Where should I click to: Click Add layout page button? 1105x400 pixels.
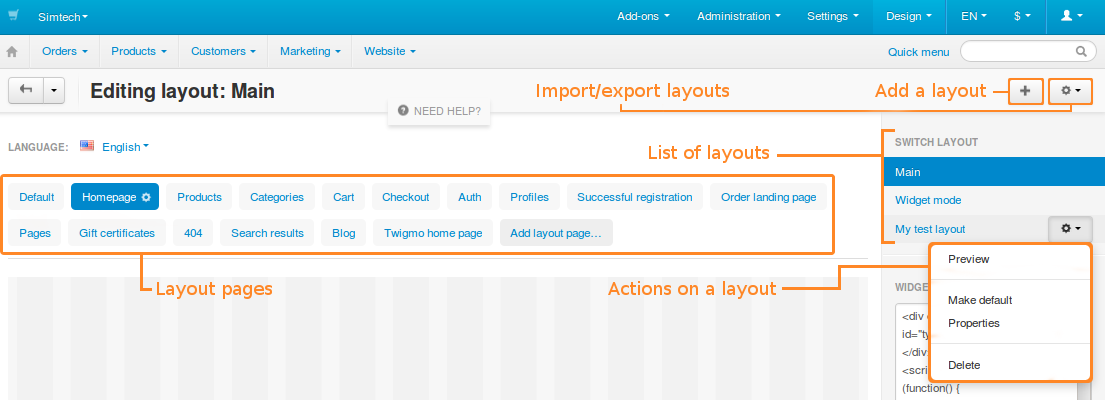point(556,233)
